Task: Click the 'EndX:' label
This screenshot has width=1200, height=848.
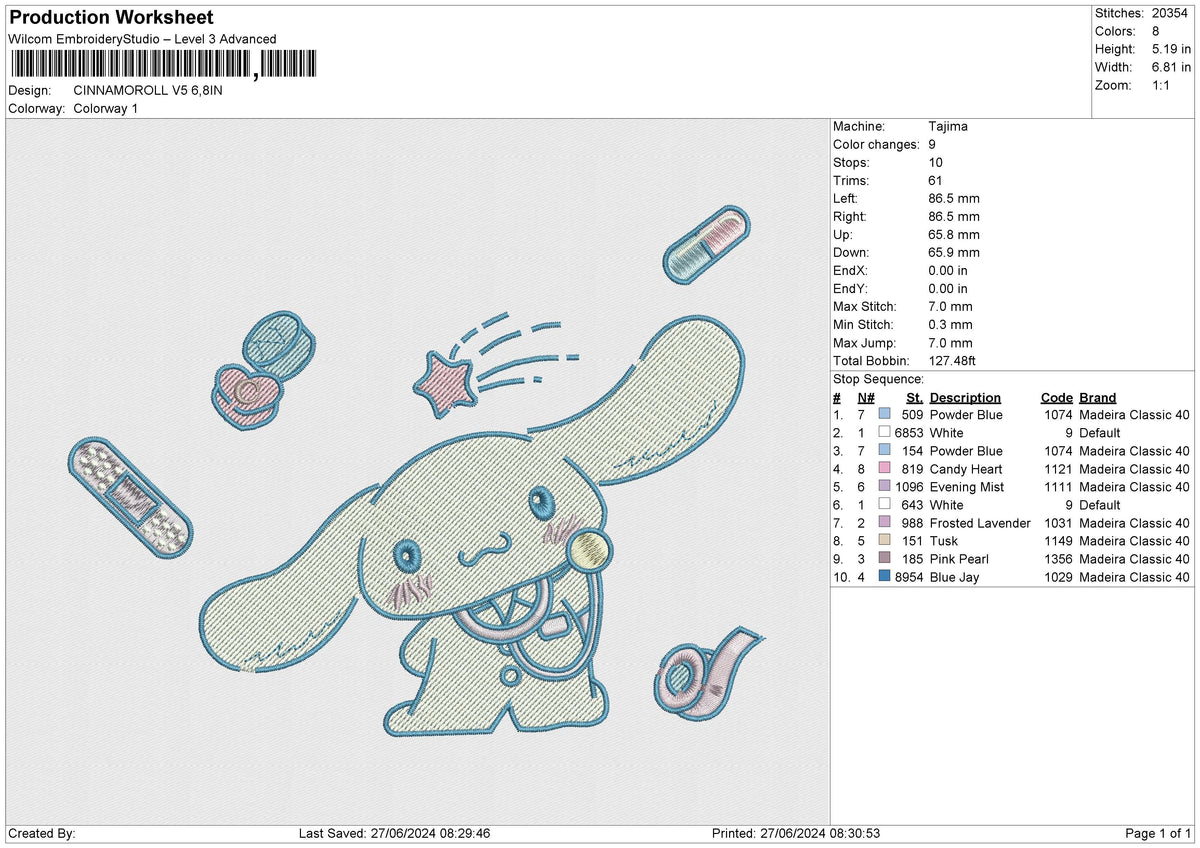Action: pos(851,270)
